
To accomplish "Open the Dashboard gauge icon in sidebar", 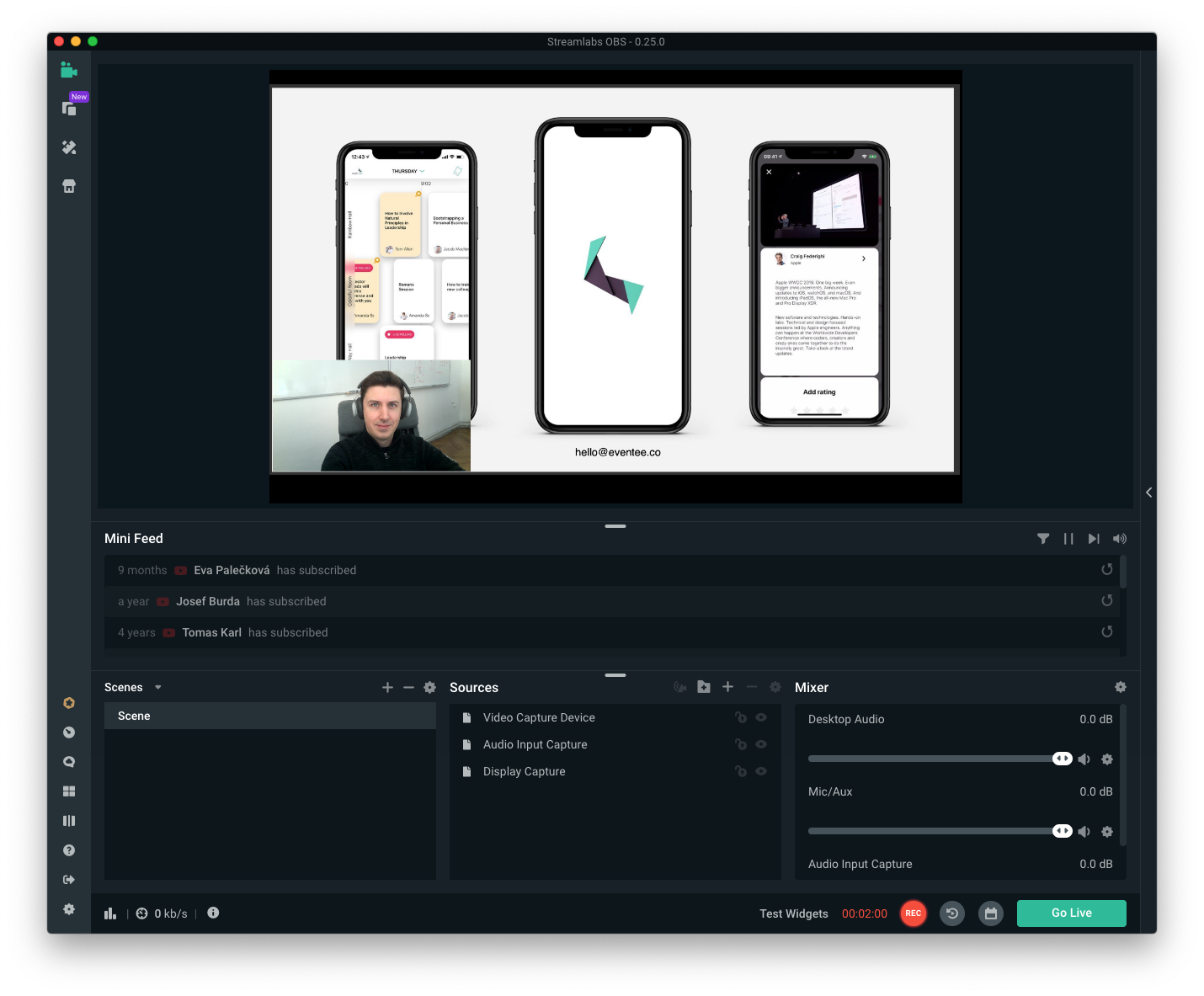I will [x=69, y=732].
